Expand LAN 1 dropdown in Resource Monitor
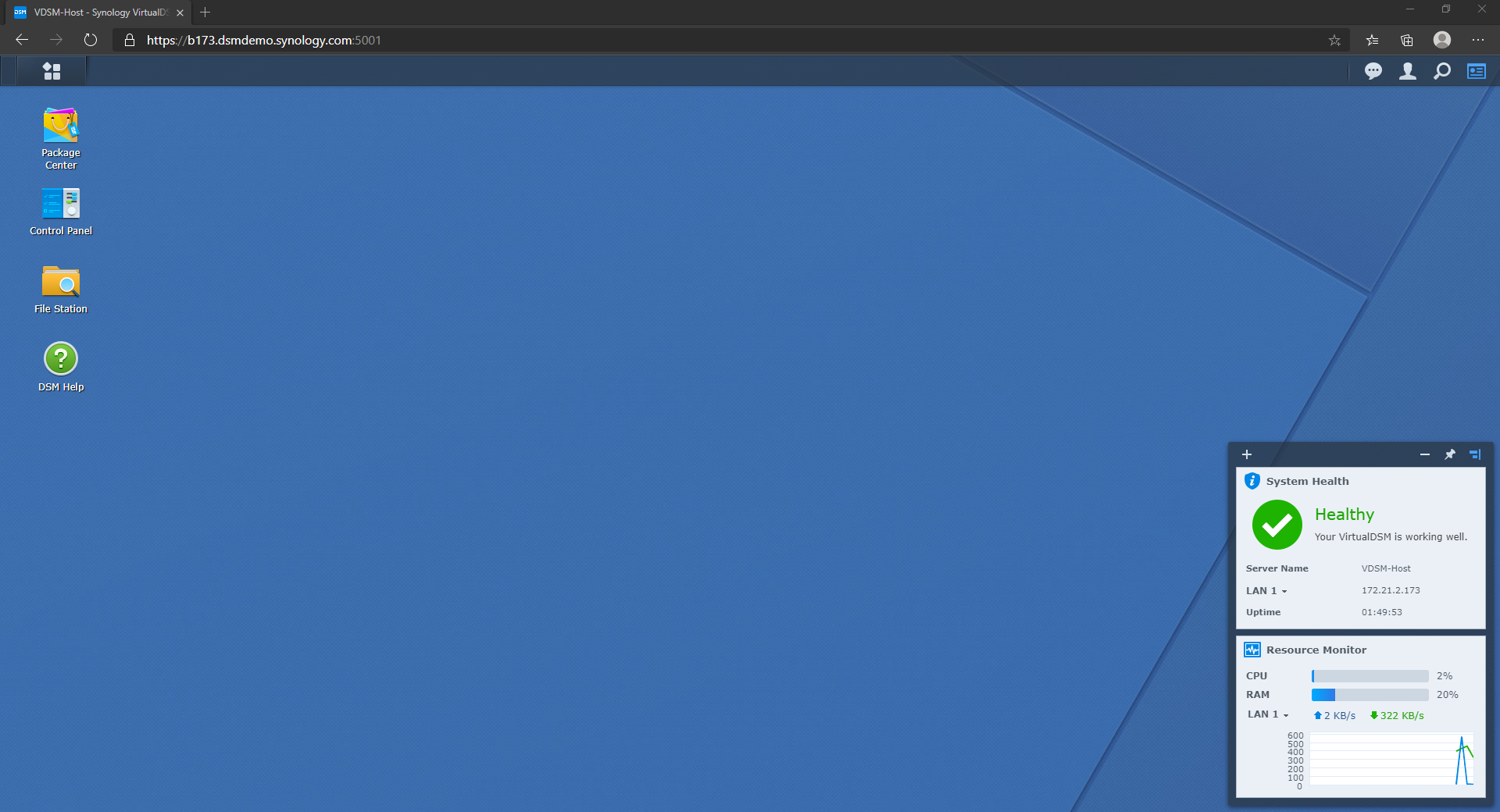The width and height of the screenshot is (1500, 812). (1268, 714)
